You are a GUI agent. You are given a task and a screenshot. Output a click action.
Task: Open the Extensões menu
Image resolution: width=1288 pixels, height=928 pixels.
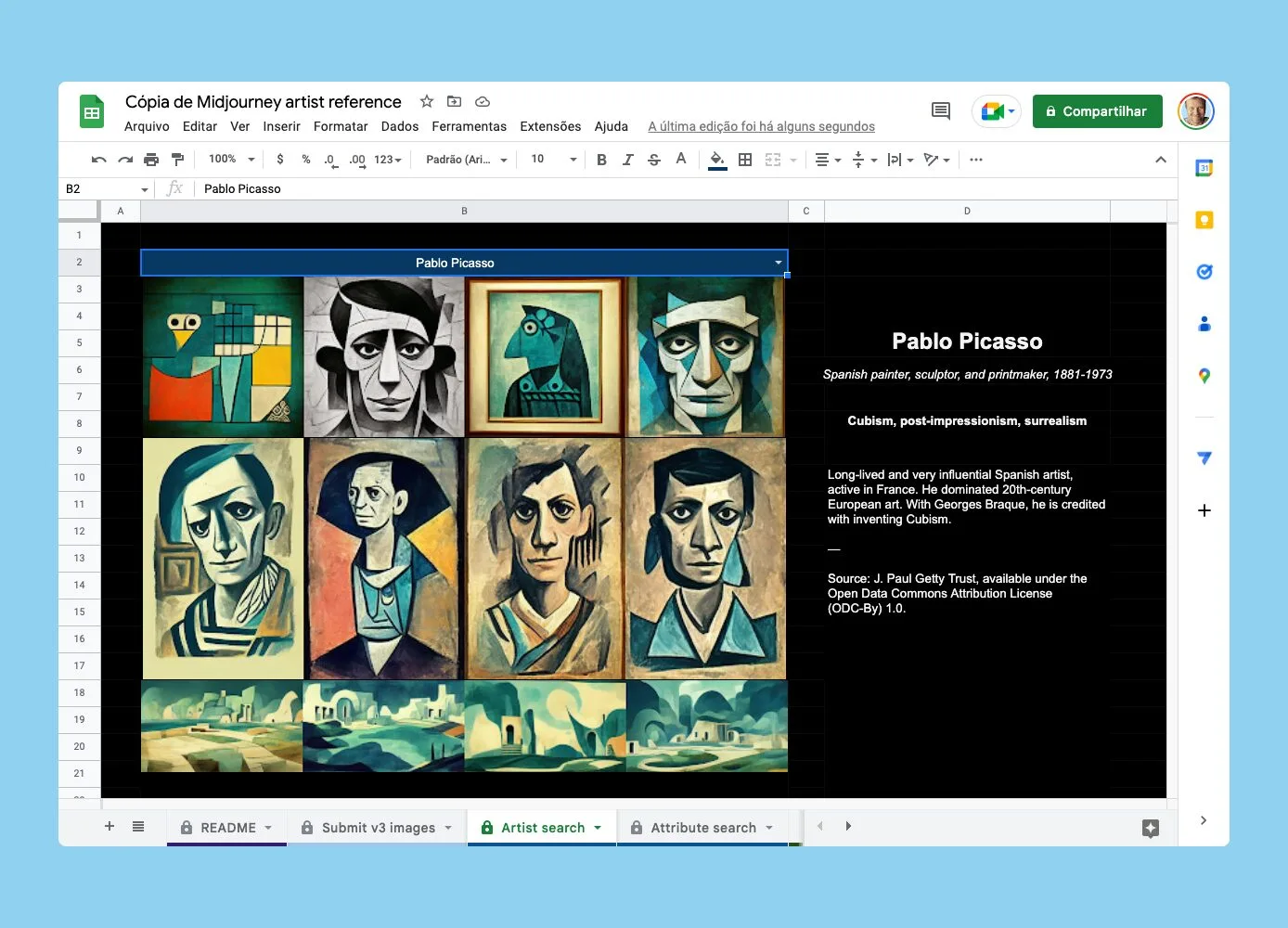click(550, 126)
